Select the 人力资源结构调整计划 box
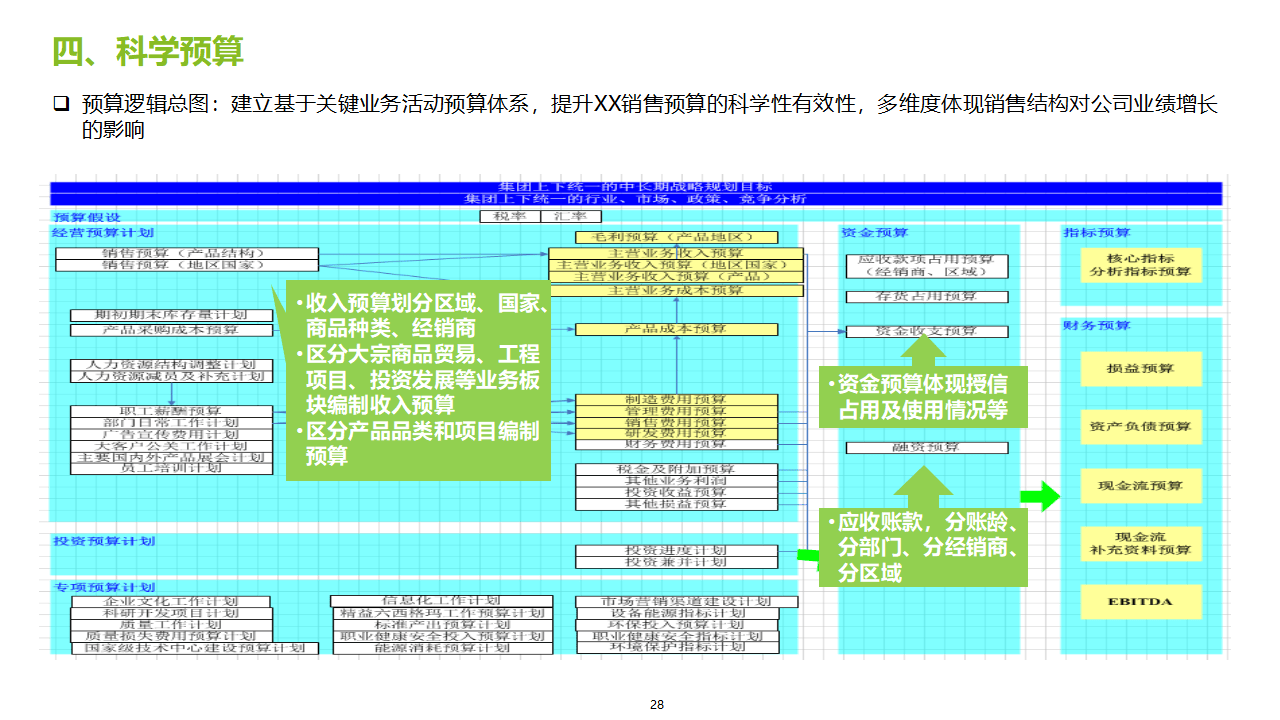Screen dimensions: 1280x720 click(171, 365)
